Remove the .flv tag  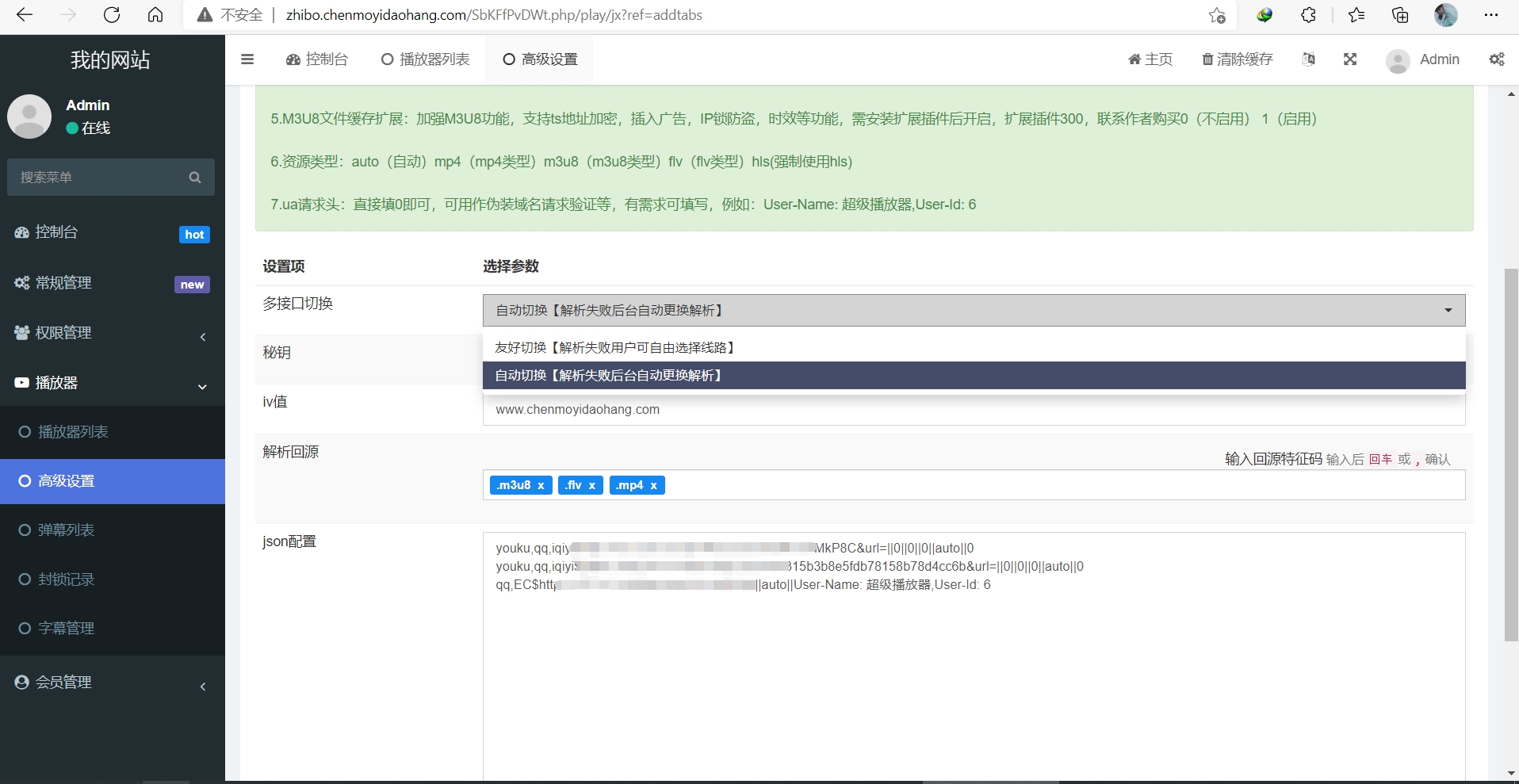tap(591, 485)
